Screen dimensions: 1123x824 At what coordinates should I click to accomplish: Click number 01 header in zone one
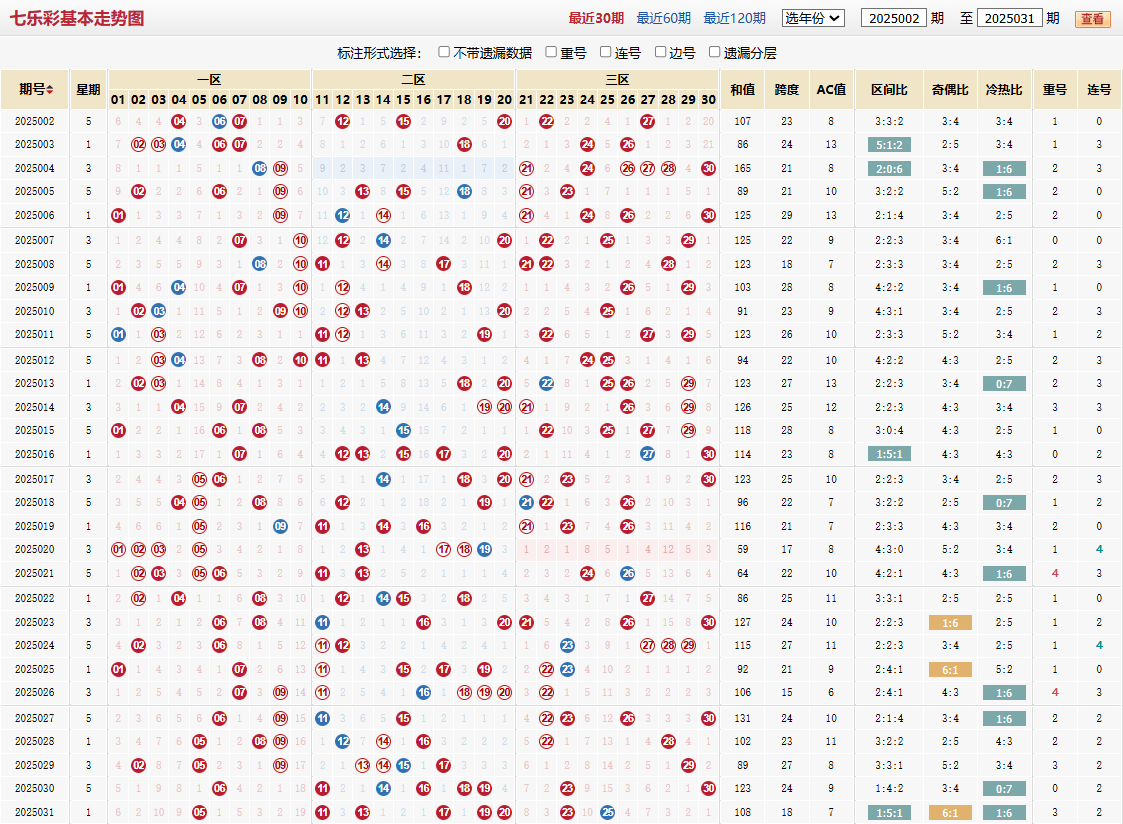coord(118,100)
